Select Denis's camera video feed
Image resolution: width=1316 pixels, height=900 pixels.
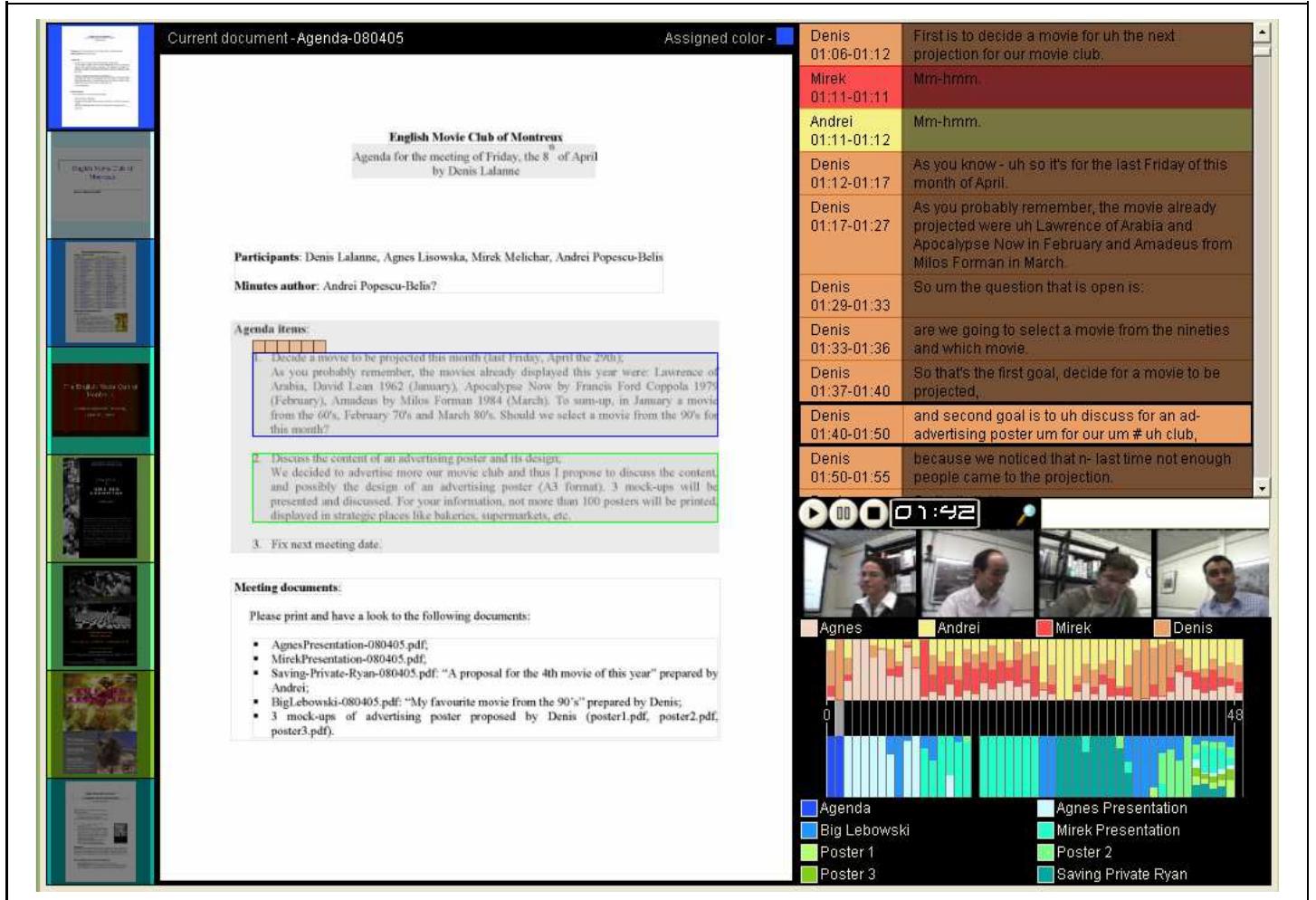[1217, 579]
